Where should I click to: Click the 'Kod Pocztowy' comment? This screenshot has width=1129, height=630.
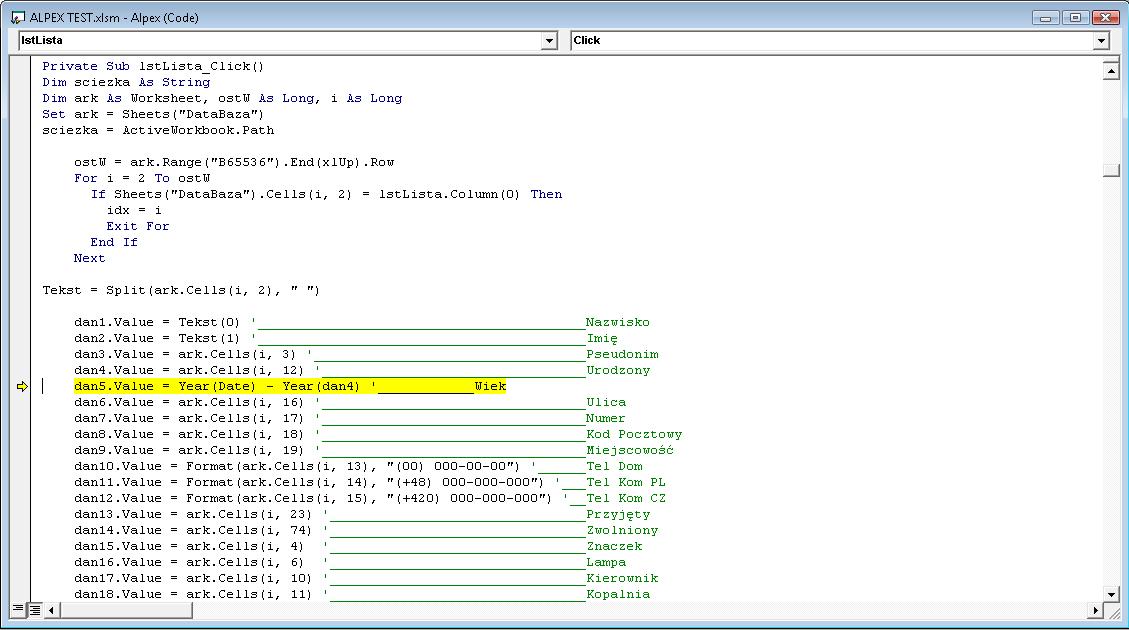[x=634, y=434]
